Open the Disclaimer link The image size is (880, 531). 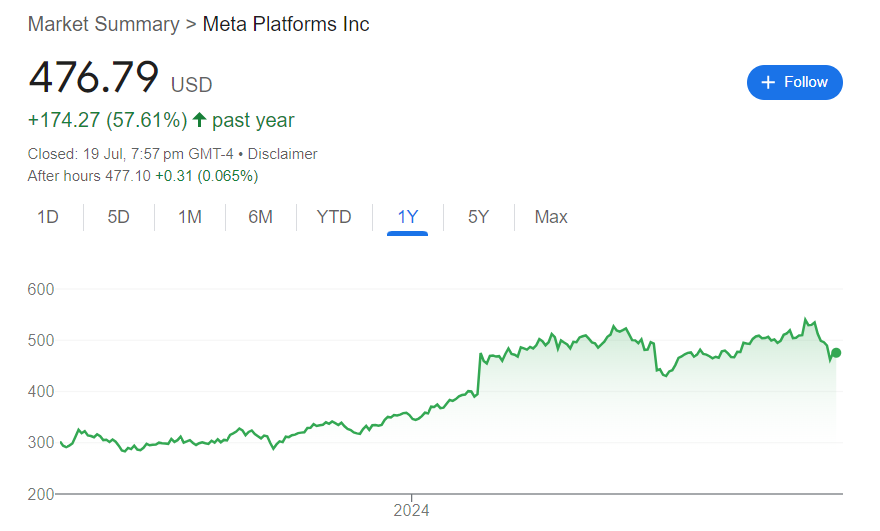coord(282,154)
